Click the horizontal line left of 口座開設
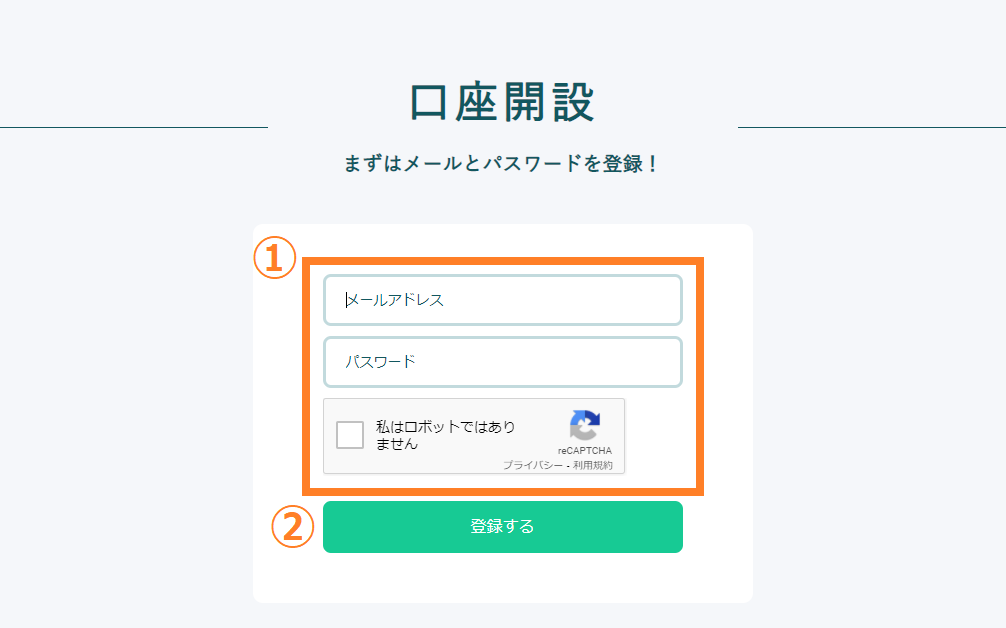 coord(133,128)
